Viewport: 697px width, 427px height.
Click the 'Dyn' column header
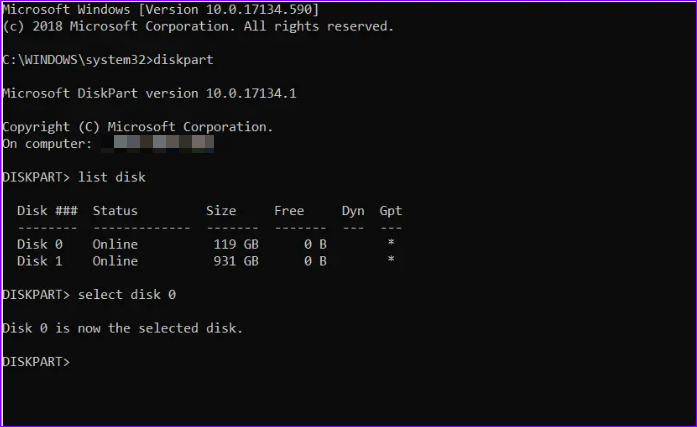pyautogui.click(x=353, y=211)
